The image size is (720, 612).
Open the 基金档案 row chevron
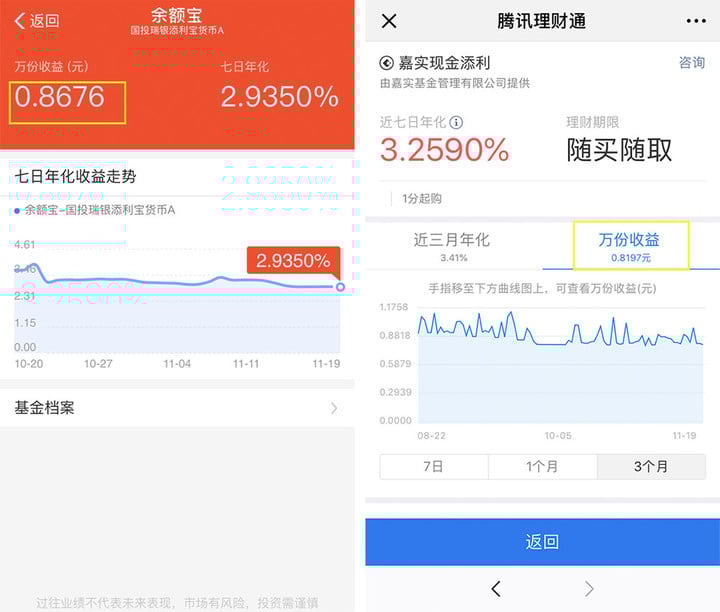coord(334,408)
